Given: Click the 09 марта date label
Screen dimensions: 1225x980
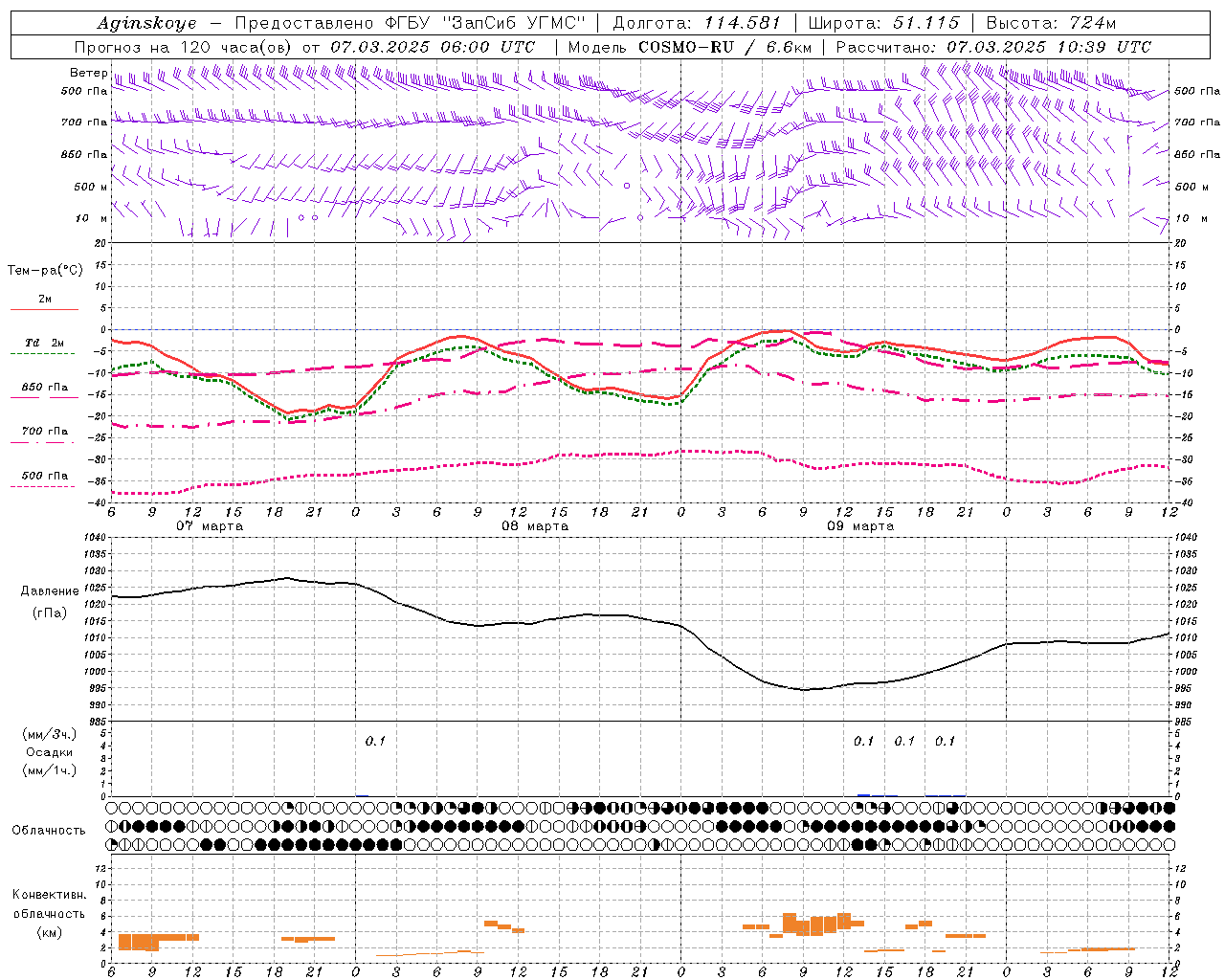Looking at the screenshot, I should click(x=861, y=526).
